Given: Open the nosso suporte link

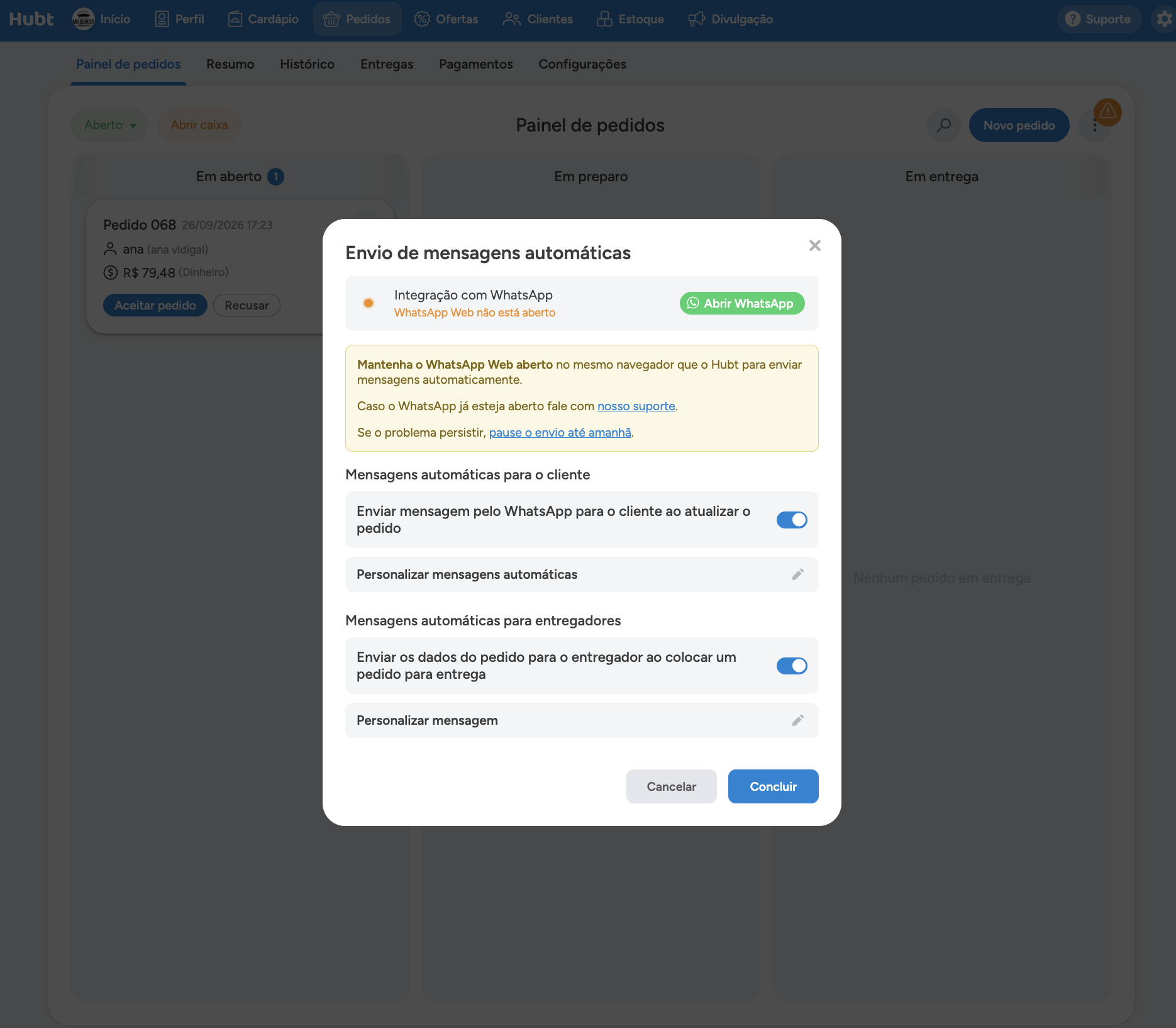Looking at the screenshot, I should [x=636, y=406].
